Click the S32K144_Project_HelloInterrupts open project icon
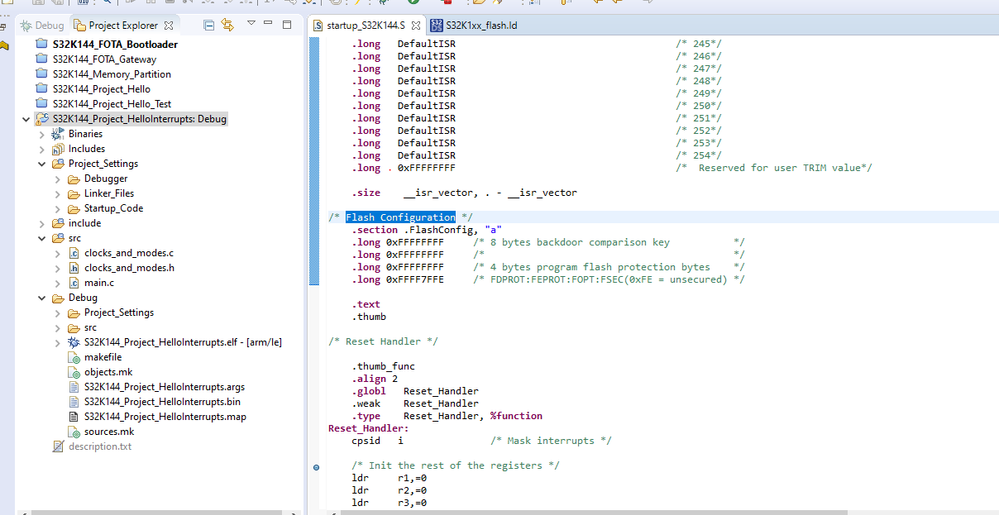Viewport: 999px width, 515px height. tap(41, 119)
